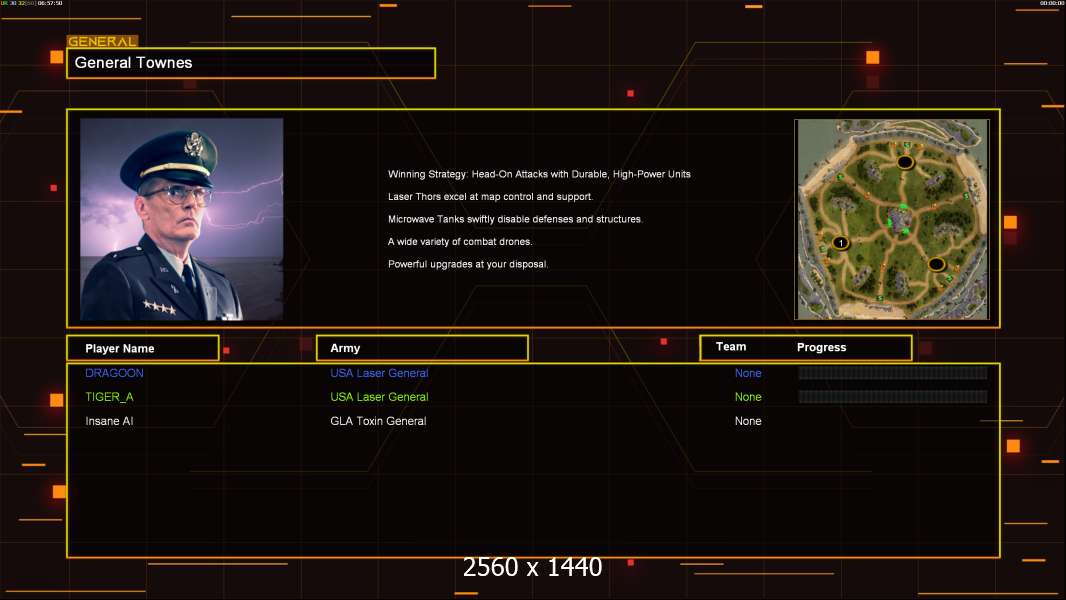Image resolution: width=1066 pixels, height=600 pixels.
Task: Click the Player Name column header
Action: pos(143,348)
